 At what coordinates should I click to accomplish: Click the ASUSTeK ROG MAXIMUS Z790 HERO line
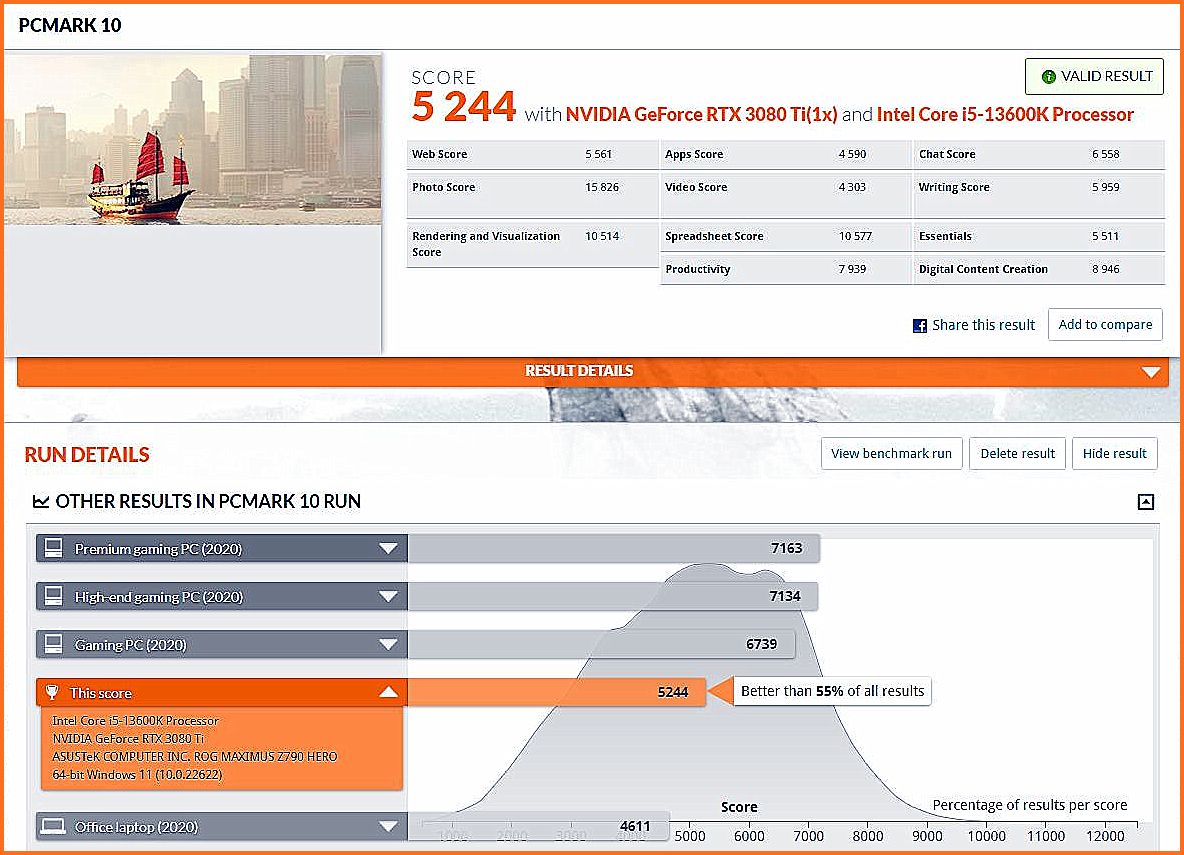[195, 756]
